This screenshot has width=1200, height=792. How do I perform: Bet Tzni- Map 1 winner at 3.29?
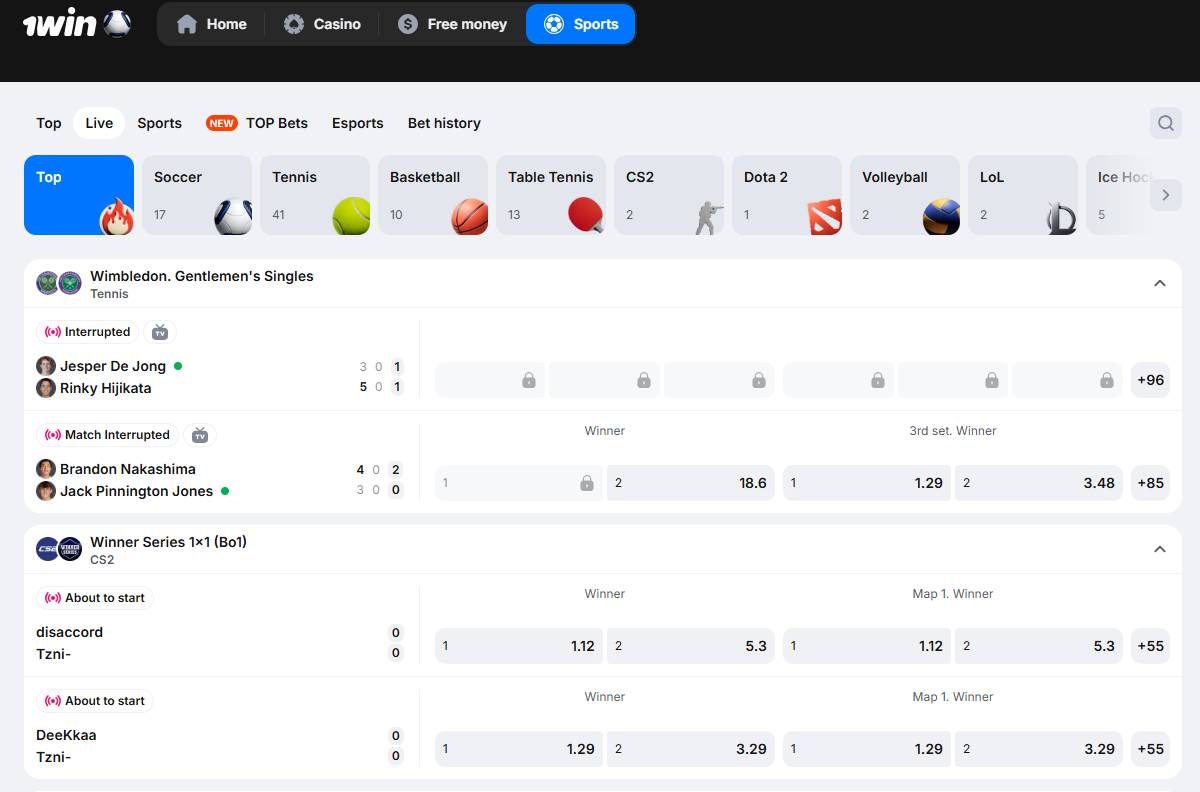[1039, 749]
